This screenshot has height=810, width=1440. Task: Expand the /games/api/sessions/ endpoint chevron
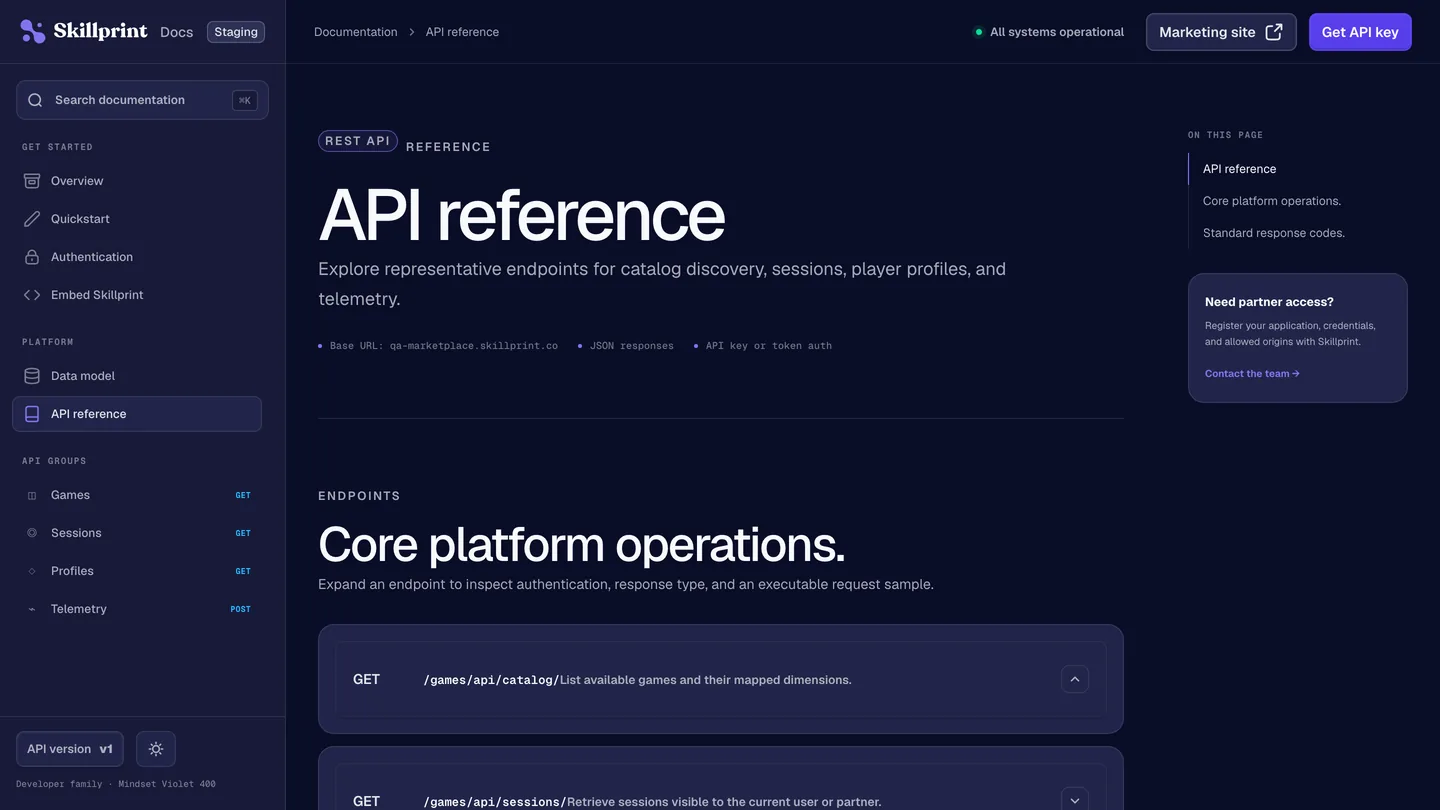[x=1075, y=800]
